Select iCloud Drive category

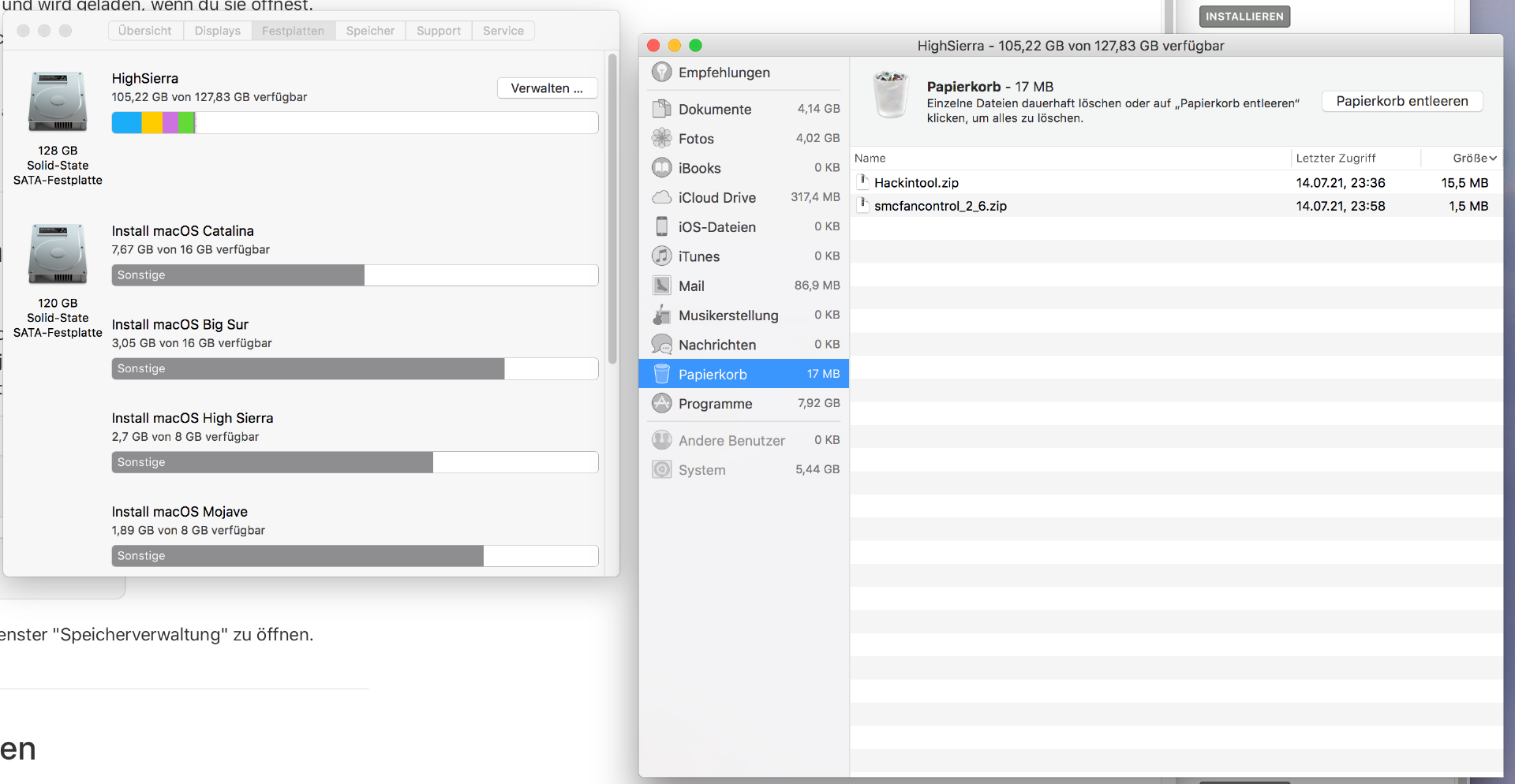743,197
